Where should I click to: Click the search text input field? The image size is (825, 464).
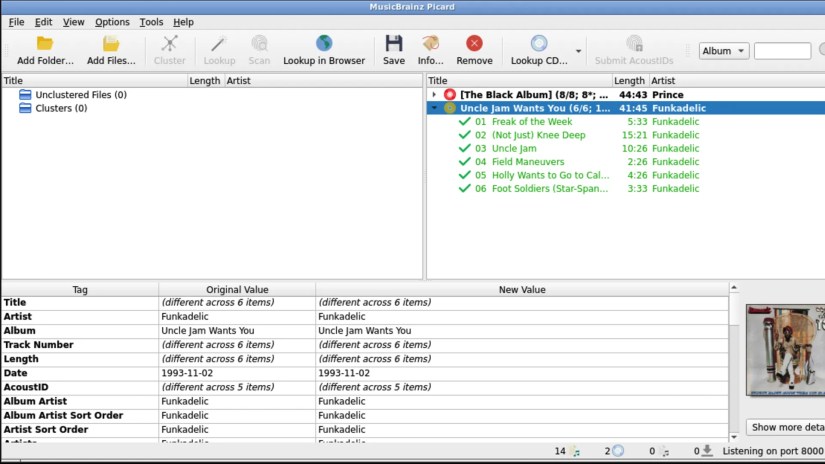coord(782,51)
